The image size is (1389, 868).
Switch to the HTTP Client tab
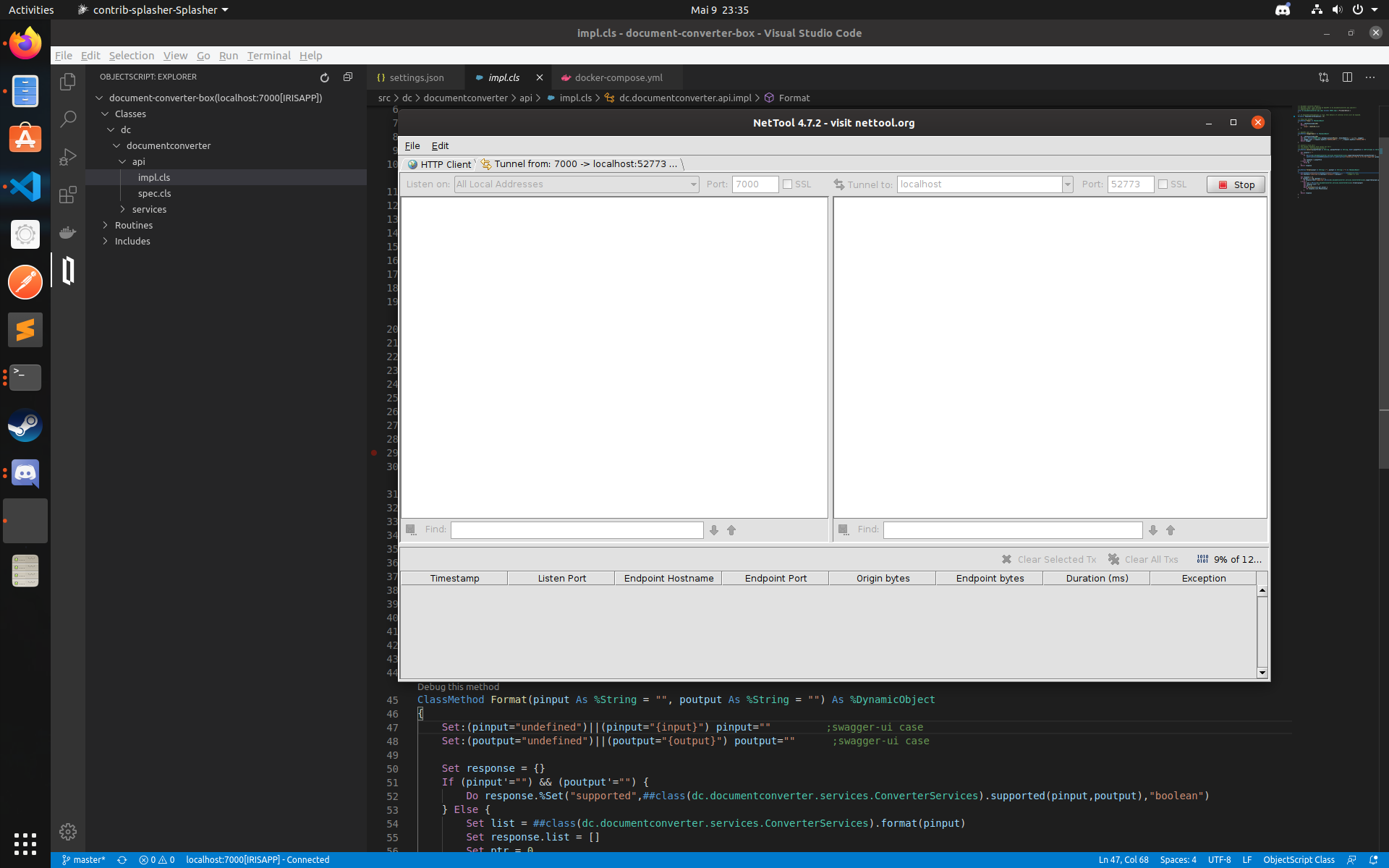(440, 164)
